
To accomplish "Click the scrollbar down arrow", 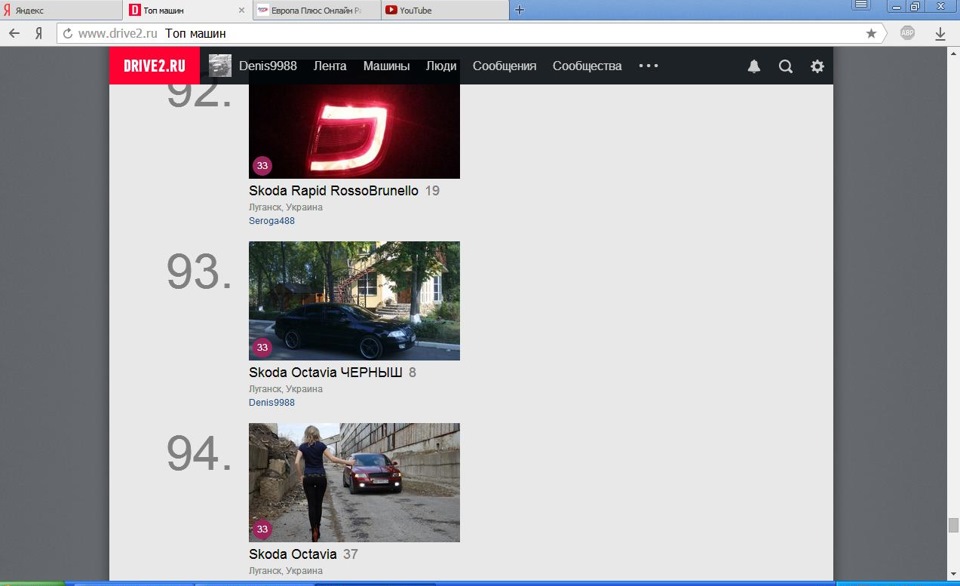I will coord(953,574).
